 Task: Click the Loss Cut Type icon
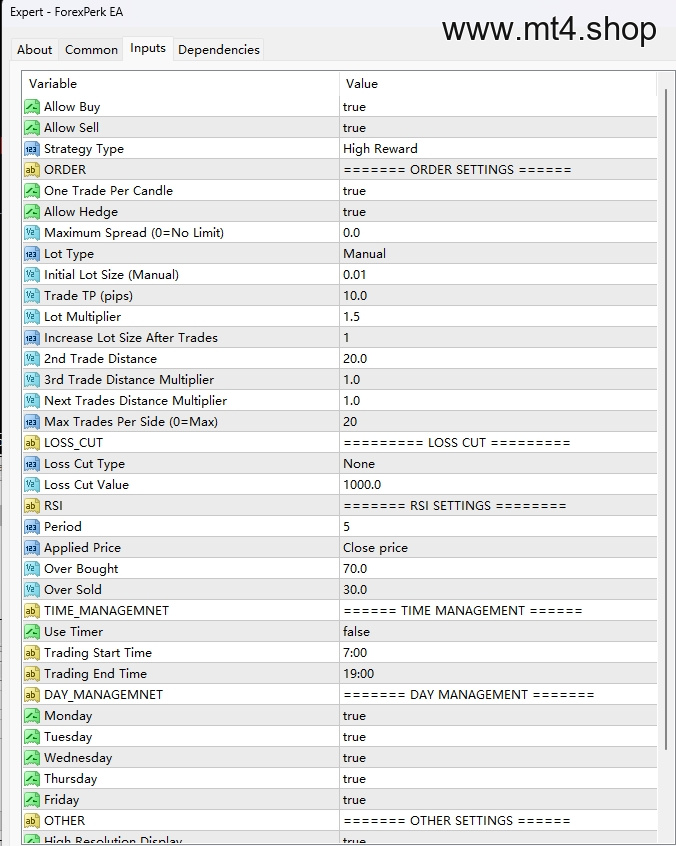click(32, 465)
